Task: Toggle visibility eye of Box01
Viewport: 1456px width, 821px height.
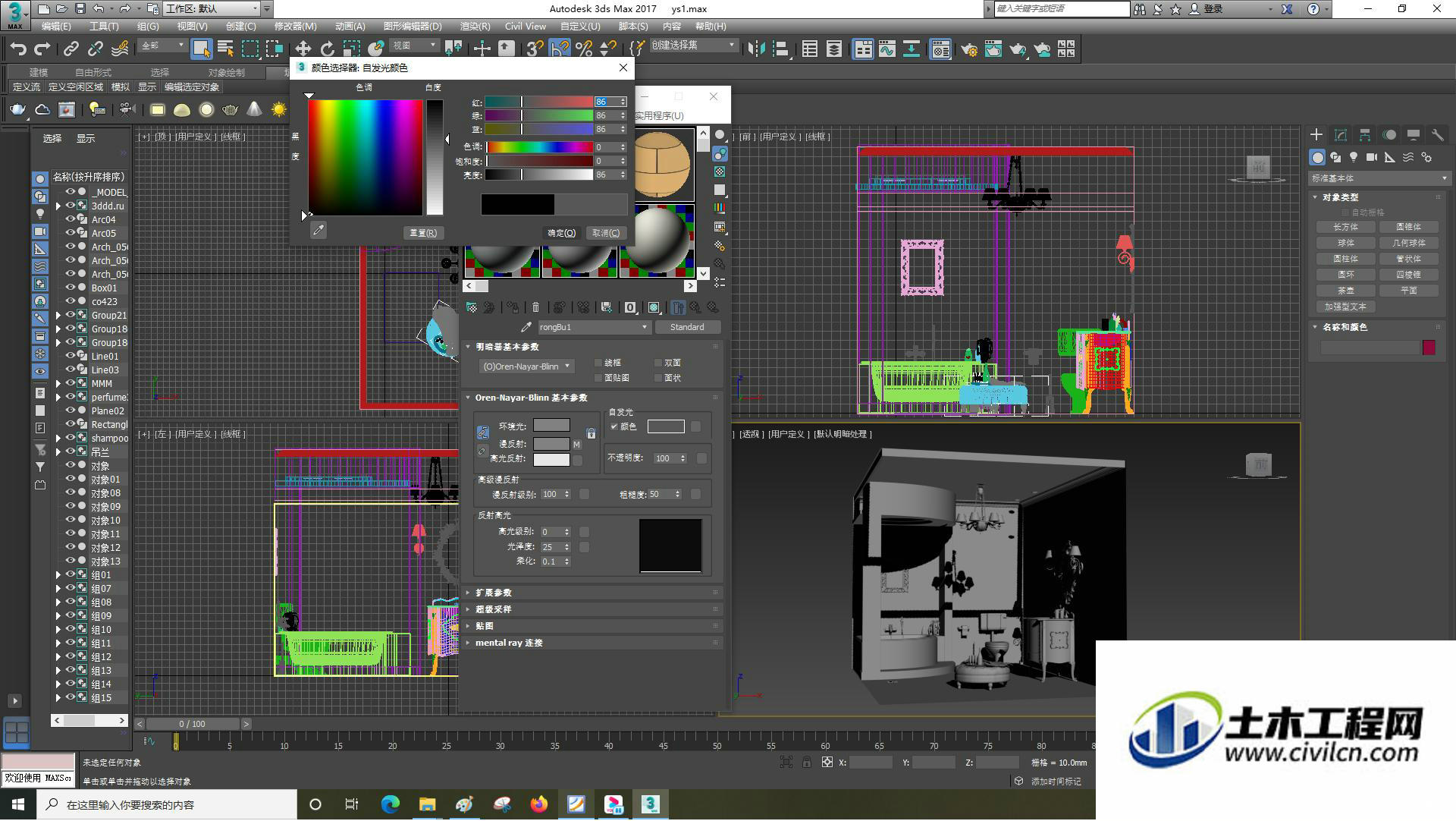Action: tap(71, 288)
